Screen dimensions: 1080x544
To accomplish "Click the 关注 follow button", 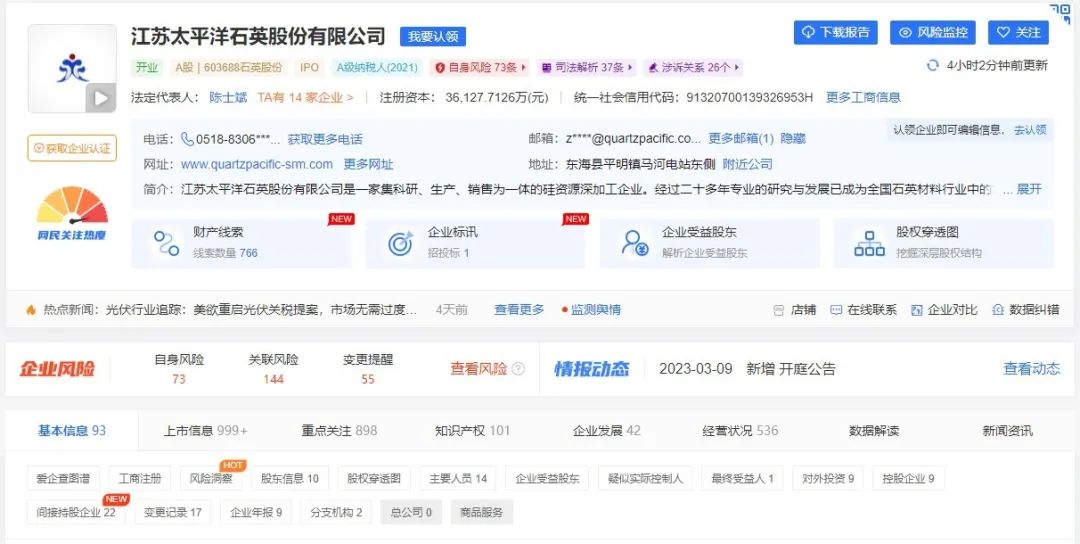I will tap(1019, 32).
